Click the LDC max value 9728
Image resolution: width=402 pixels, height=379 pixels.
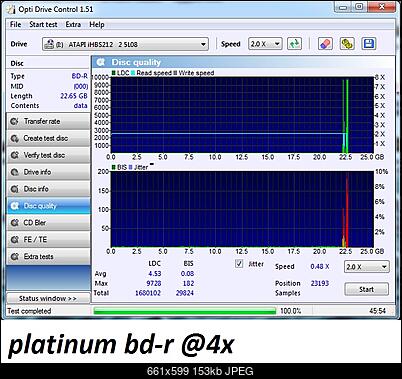pyautogui.click(x=154, y=283)
